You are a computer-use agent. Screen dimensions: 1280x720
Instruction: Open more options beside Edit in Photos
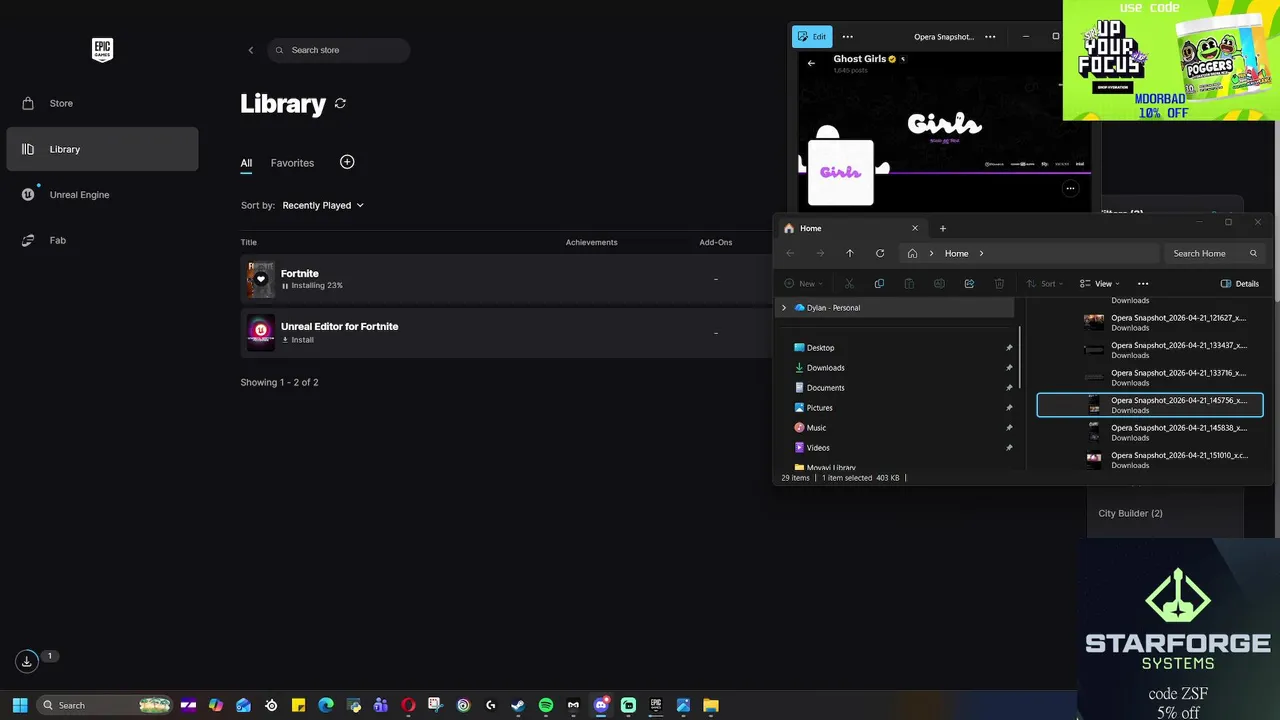tap(848, 37)
